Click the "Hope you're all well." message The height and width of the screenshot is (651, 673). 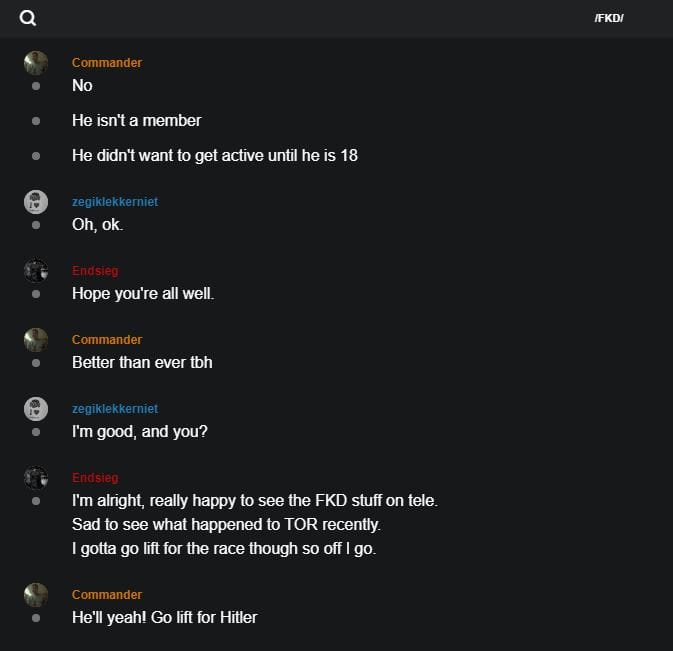pos(143,294)
